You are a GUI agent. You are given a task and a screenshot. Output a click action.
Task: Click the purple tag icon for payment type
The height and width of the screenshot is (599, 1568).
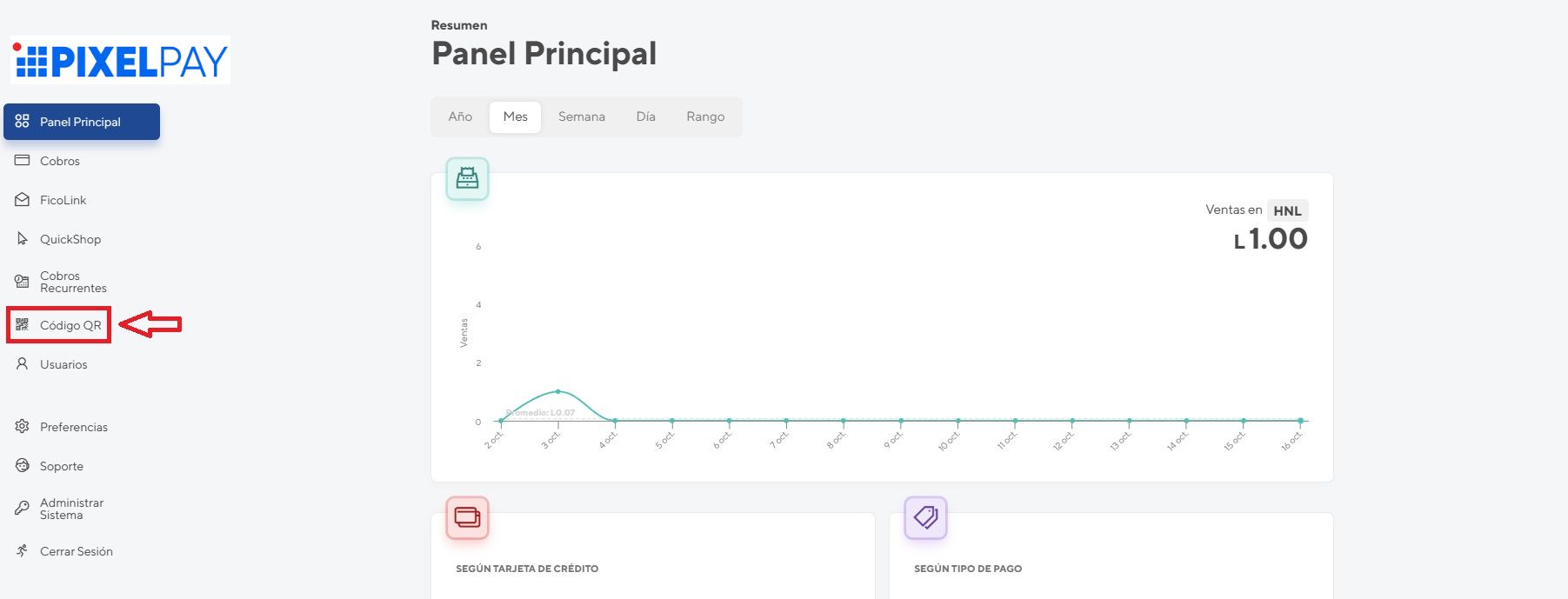tap(925, 517)
